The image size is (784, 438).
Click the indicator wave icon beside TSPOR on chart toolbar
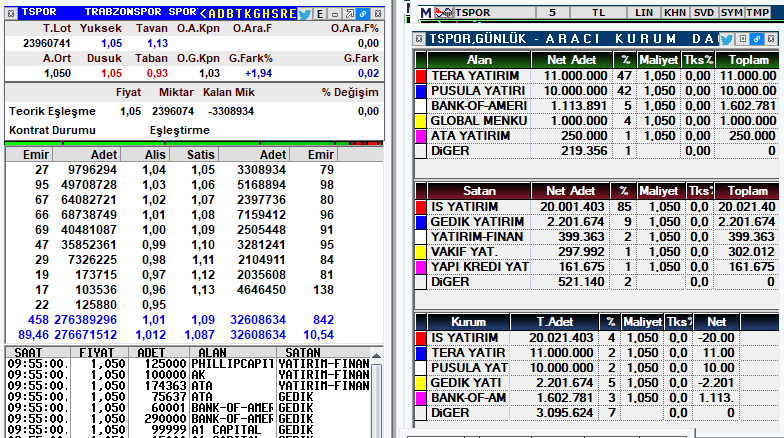[x=444, y=12]
